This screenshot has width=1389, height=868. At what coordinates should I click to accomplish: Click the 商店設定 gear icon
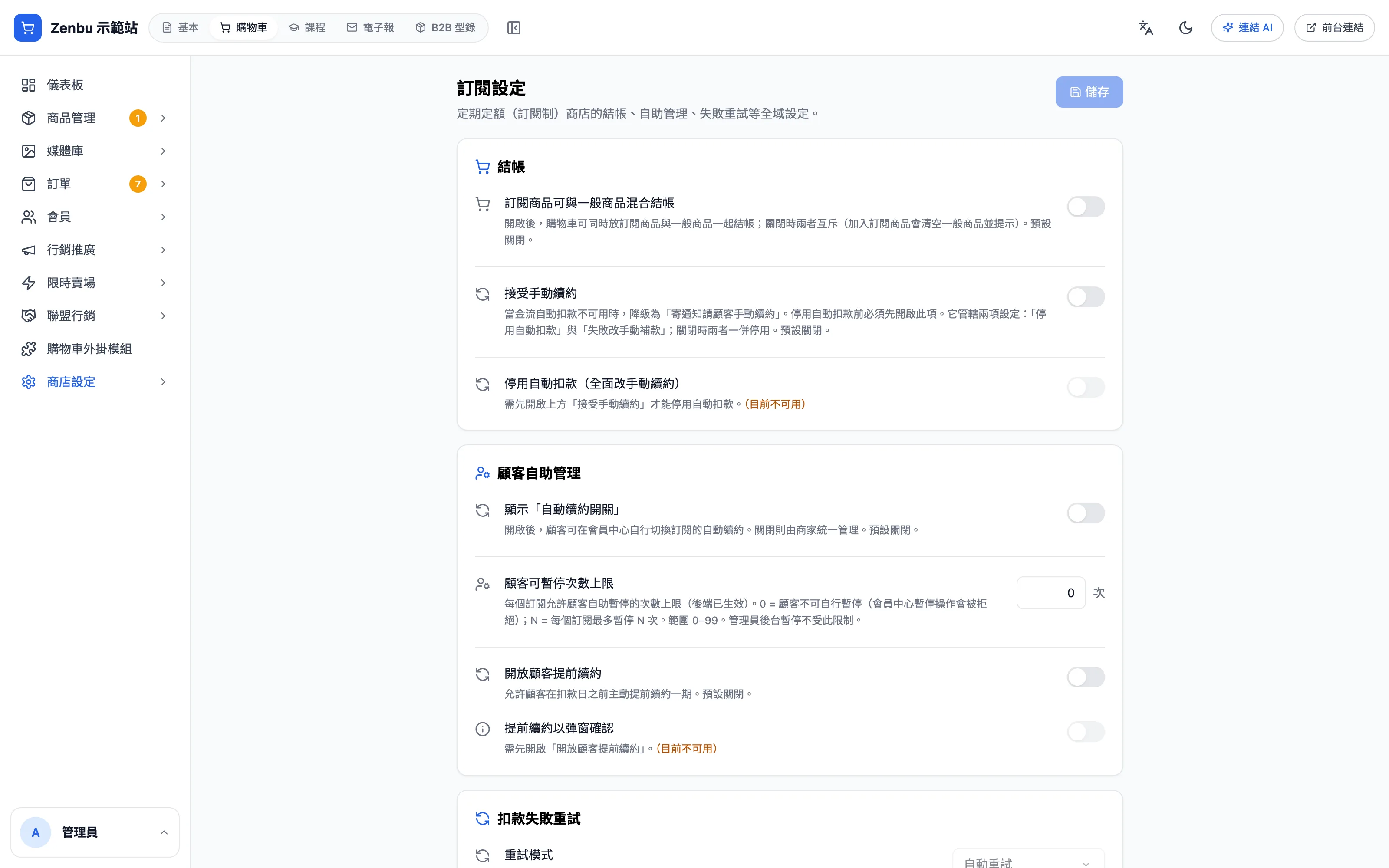[29, 382]
